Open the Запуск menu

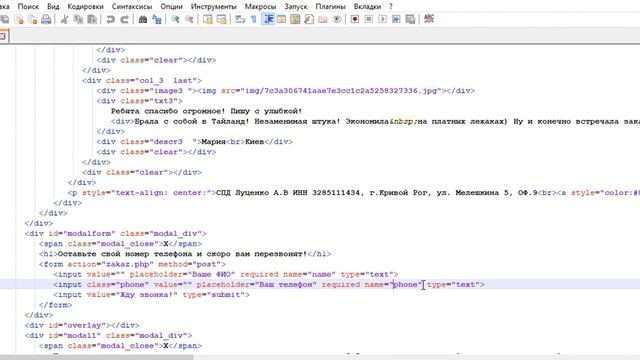pyautogui.click(x=296, y=7)
